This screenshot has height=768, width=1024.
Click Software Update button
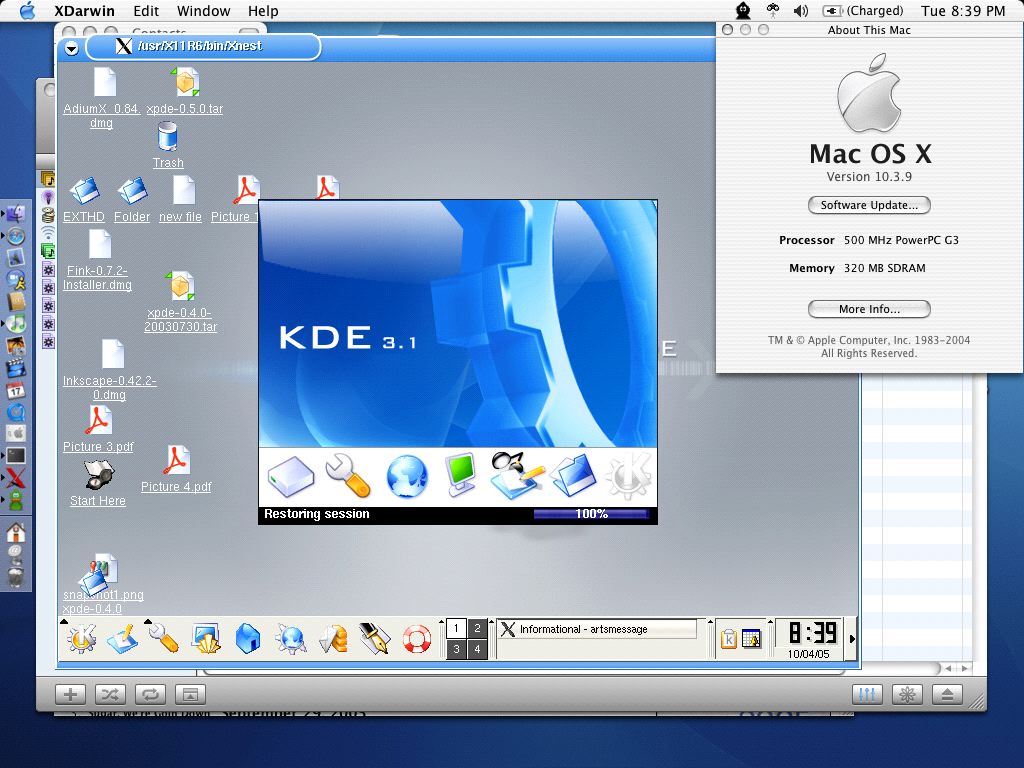click(869, 205)
